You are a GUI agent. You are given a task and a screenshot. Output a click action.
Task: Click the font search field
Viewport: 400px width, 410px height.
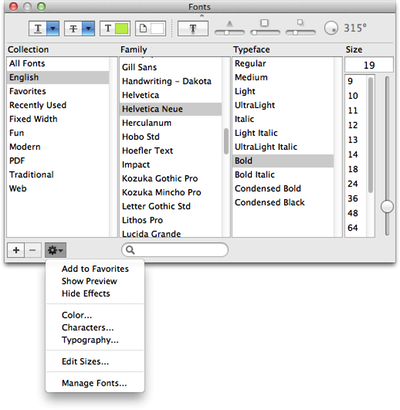[175, 250]
